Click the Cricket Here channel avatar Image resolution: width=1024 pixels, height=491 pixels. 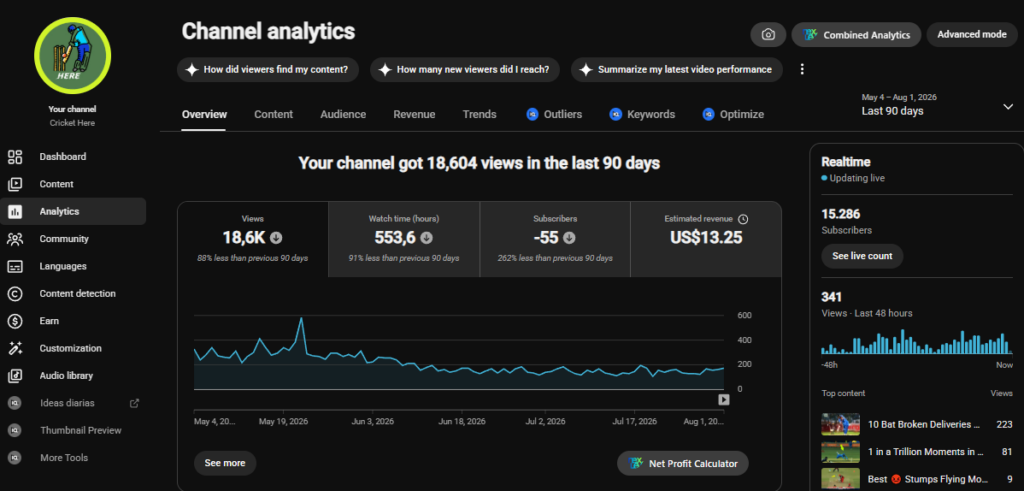pyautogui.click(x=72, y=56)
